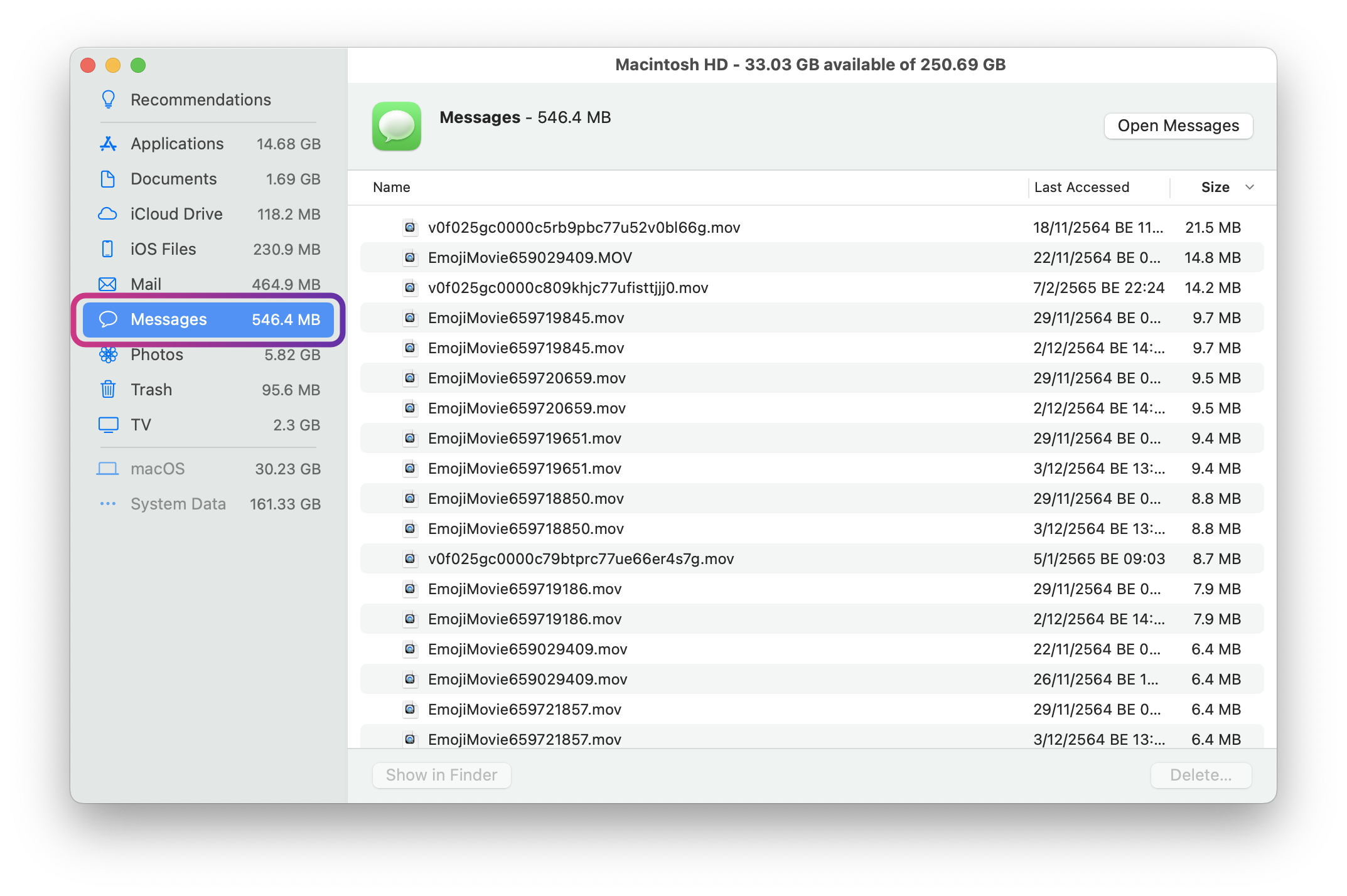Select the EmojiMovie659029409.MOV 14.8 MB file

coord(530,258)
